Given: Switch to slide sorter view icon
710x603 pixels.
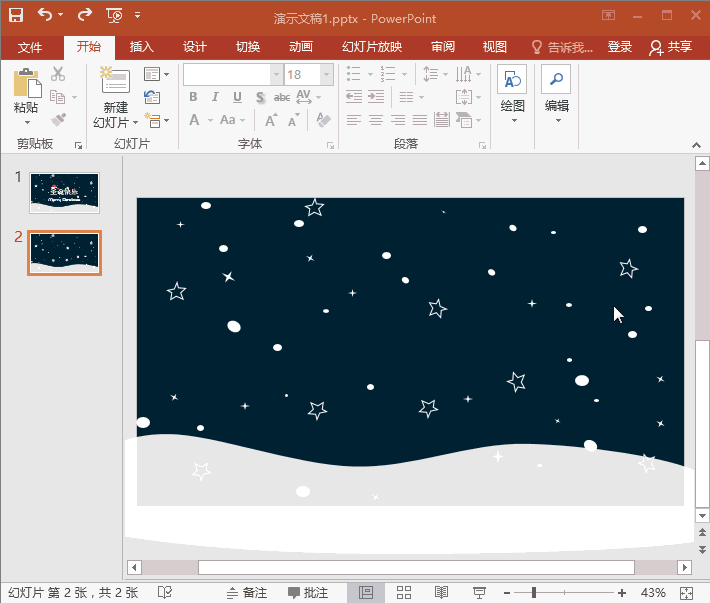Looking at the screenshot, I should pyautogui.click(x=404, y=593).
